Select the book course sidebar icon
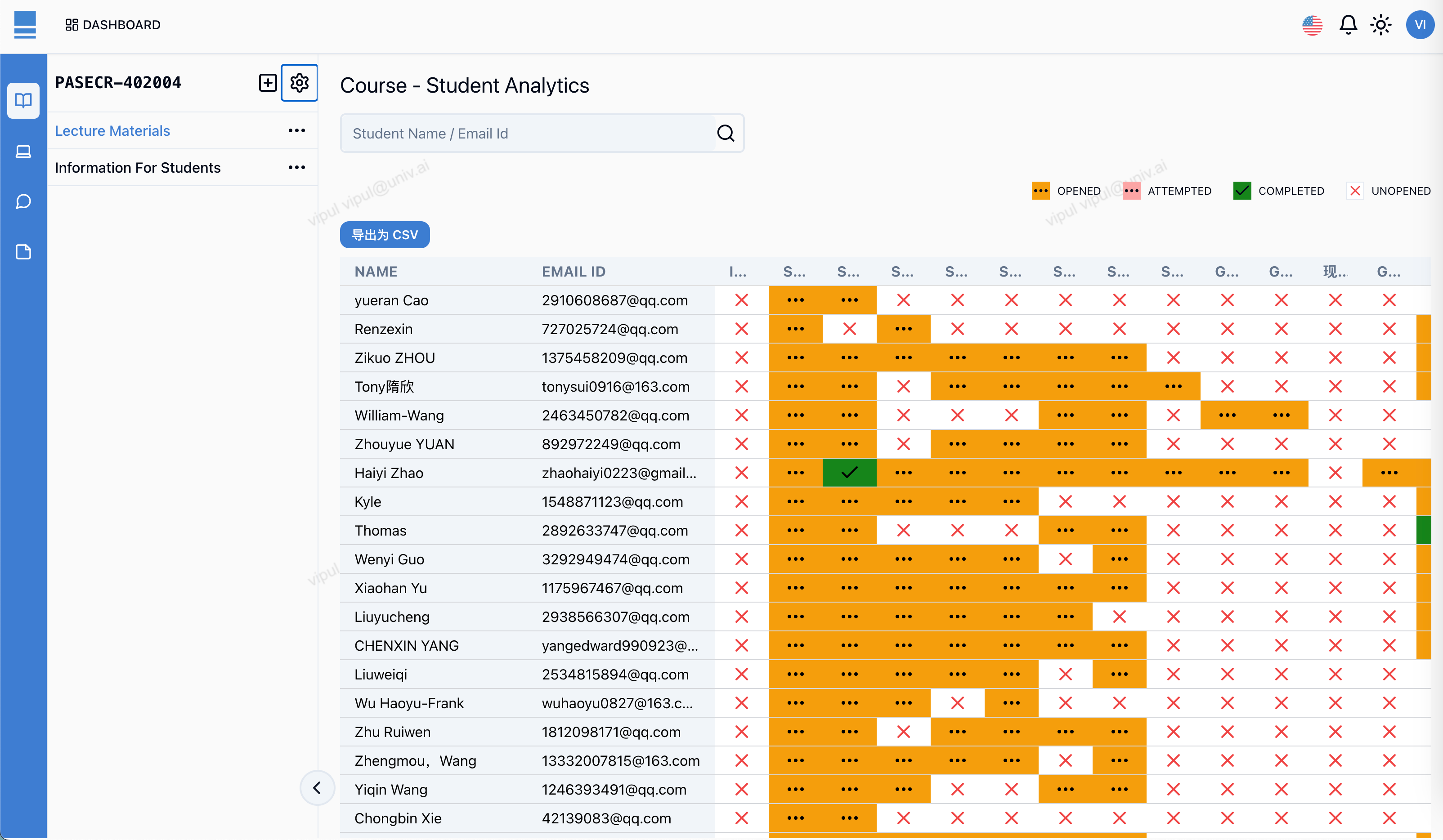This screenshot has width=1443, height=840. tap(23, 101)
